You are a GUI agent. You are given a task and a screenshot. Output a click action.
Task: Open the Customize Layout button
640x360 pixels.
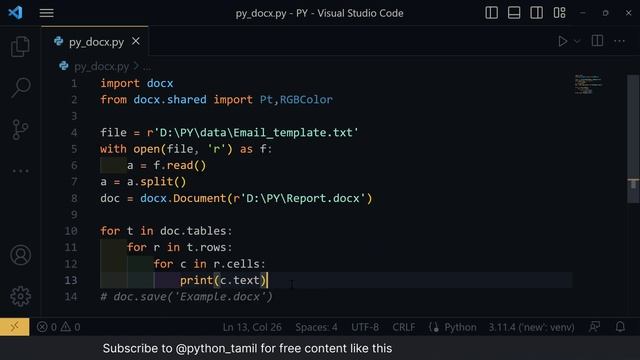tap(559, 13)
